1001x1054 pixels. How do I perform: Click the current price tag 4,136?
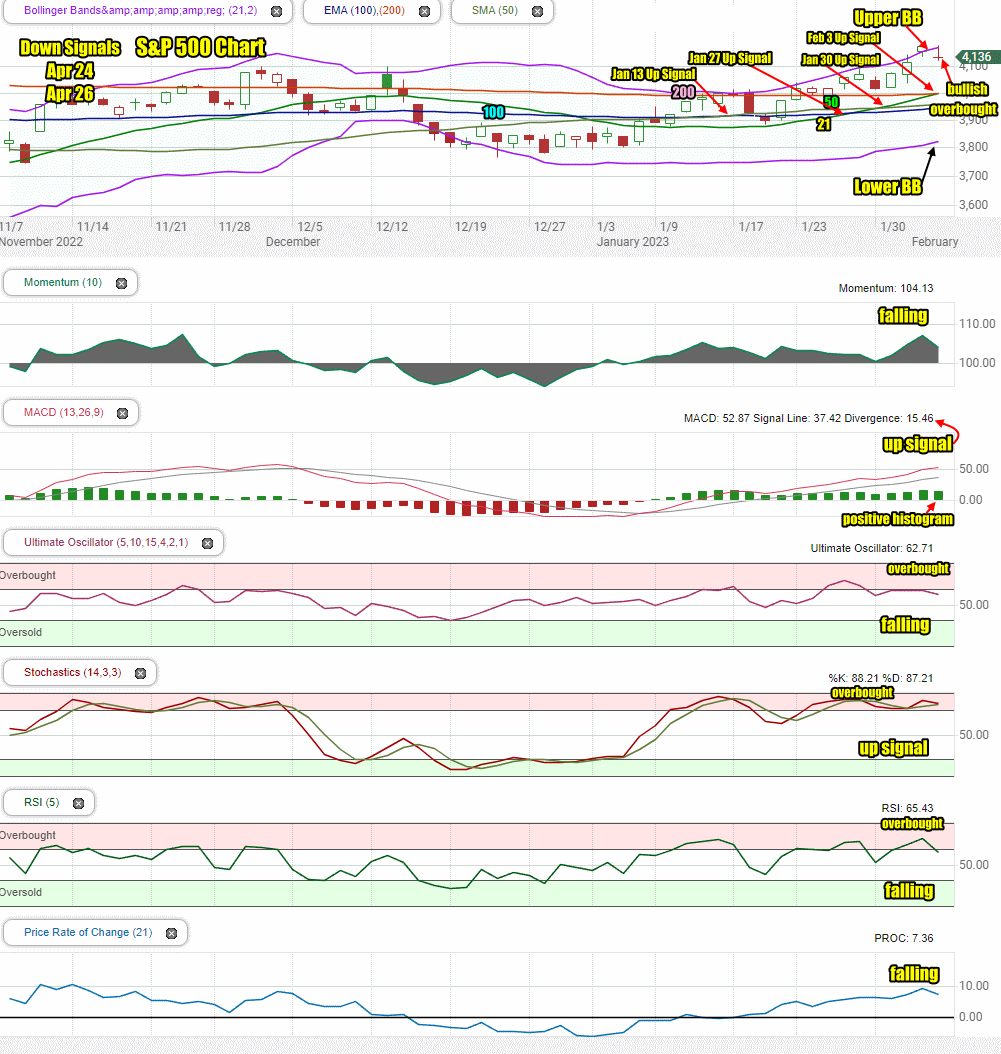(x=976, y=57)
